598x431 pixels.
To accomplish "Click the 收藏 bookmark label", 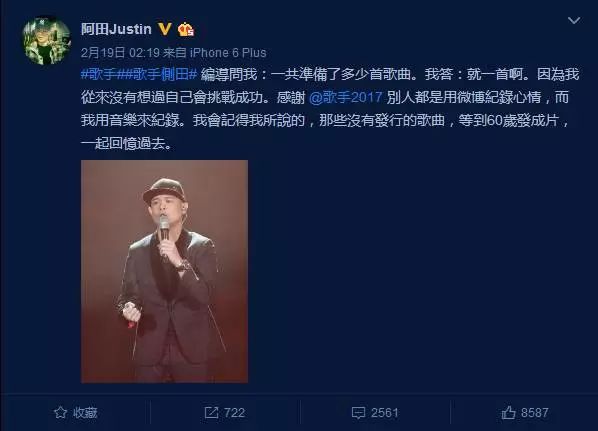I will 86,413.
